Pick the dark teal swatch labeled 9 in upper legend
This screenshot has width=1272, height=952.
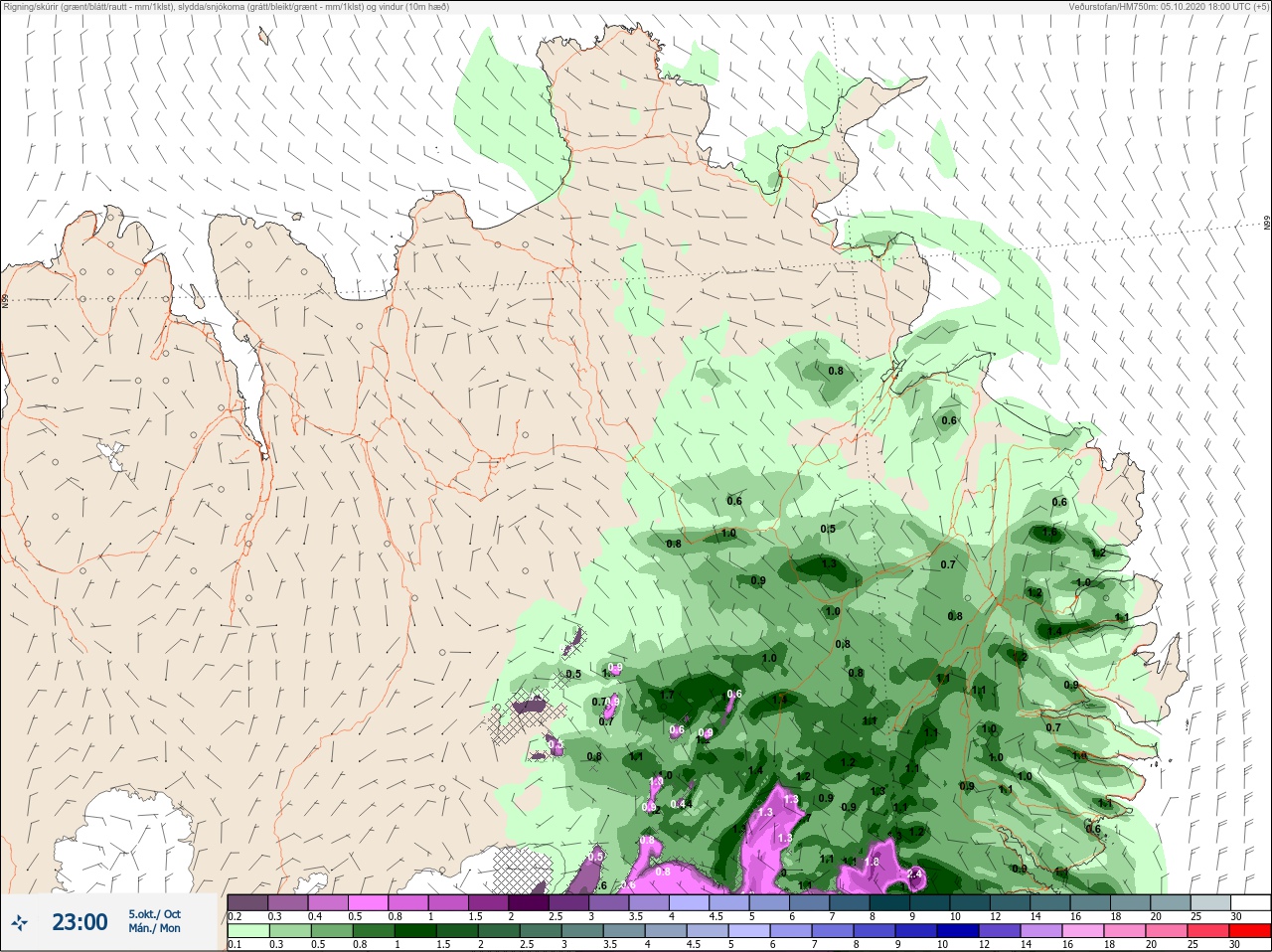tap(930, 902)
